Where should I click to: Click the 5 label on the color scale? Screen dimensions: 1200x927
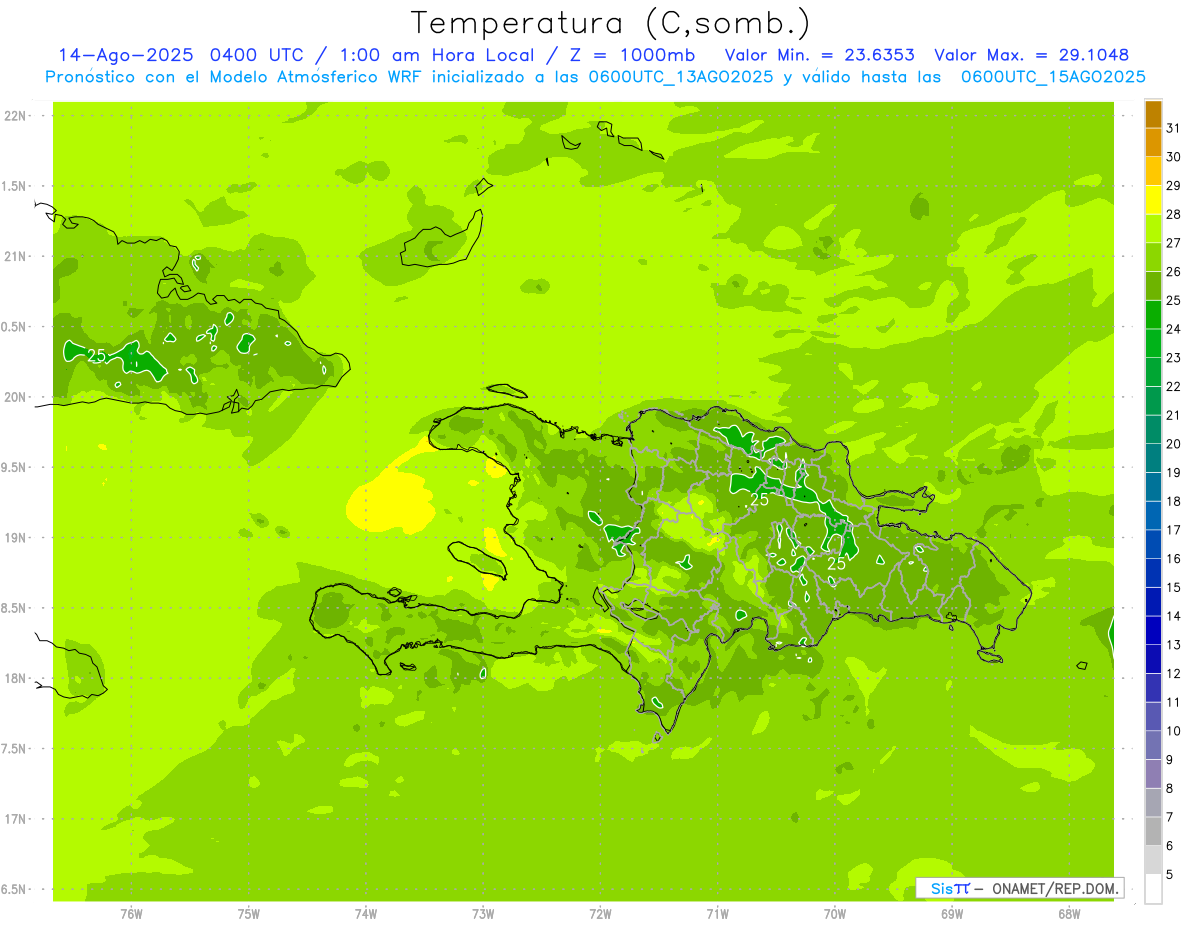[x=1169, y=874]
